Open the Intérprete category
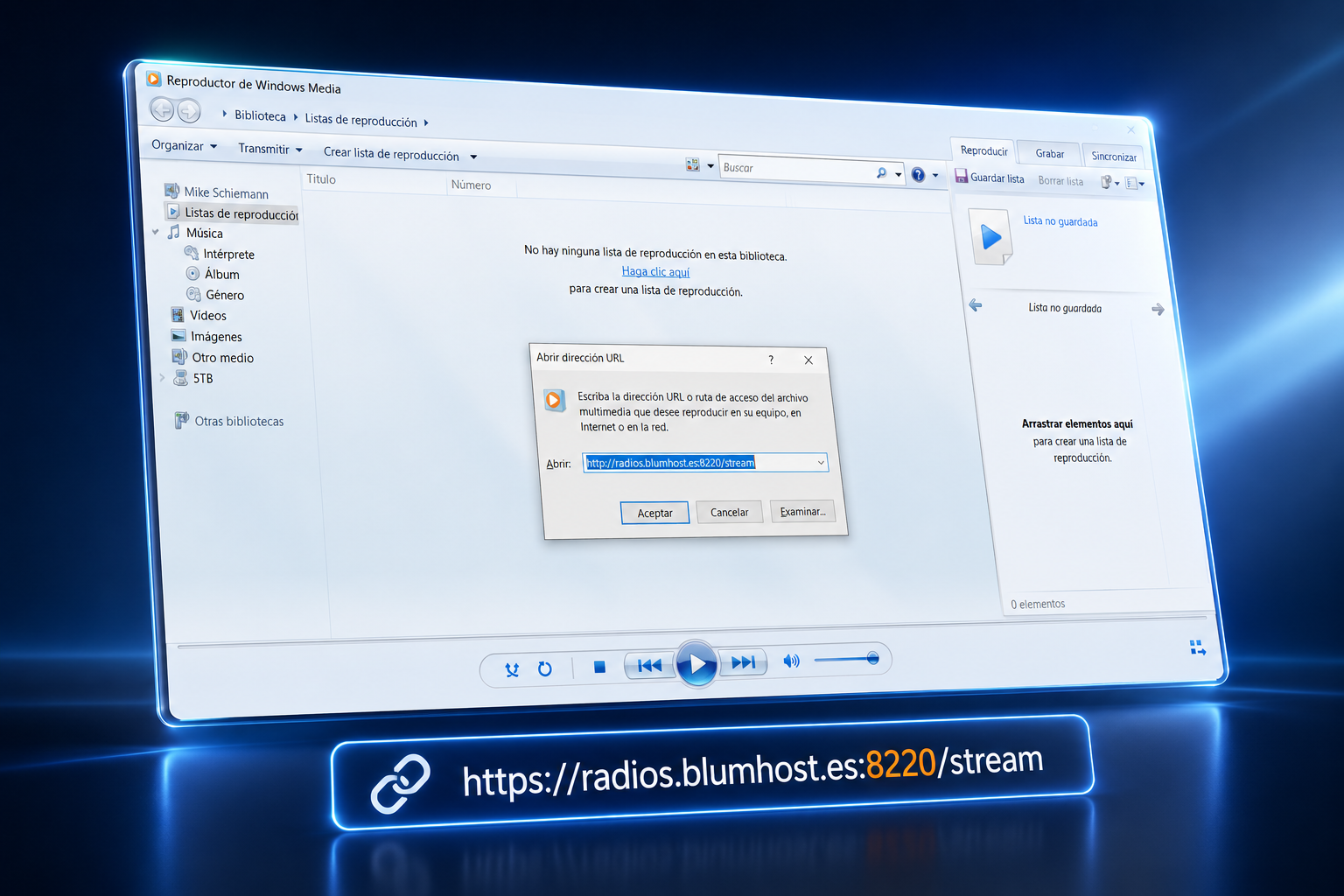This screenshot has width=1344, height=896. click(x=220, y=254)
